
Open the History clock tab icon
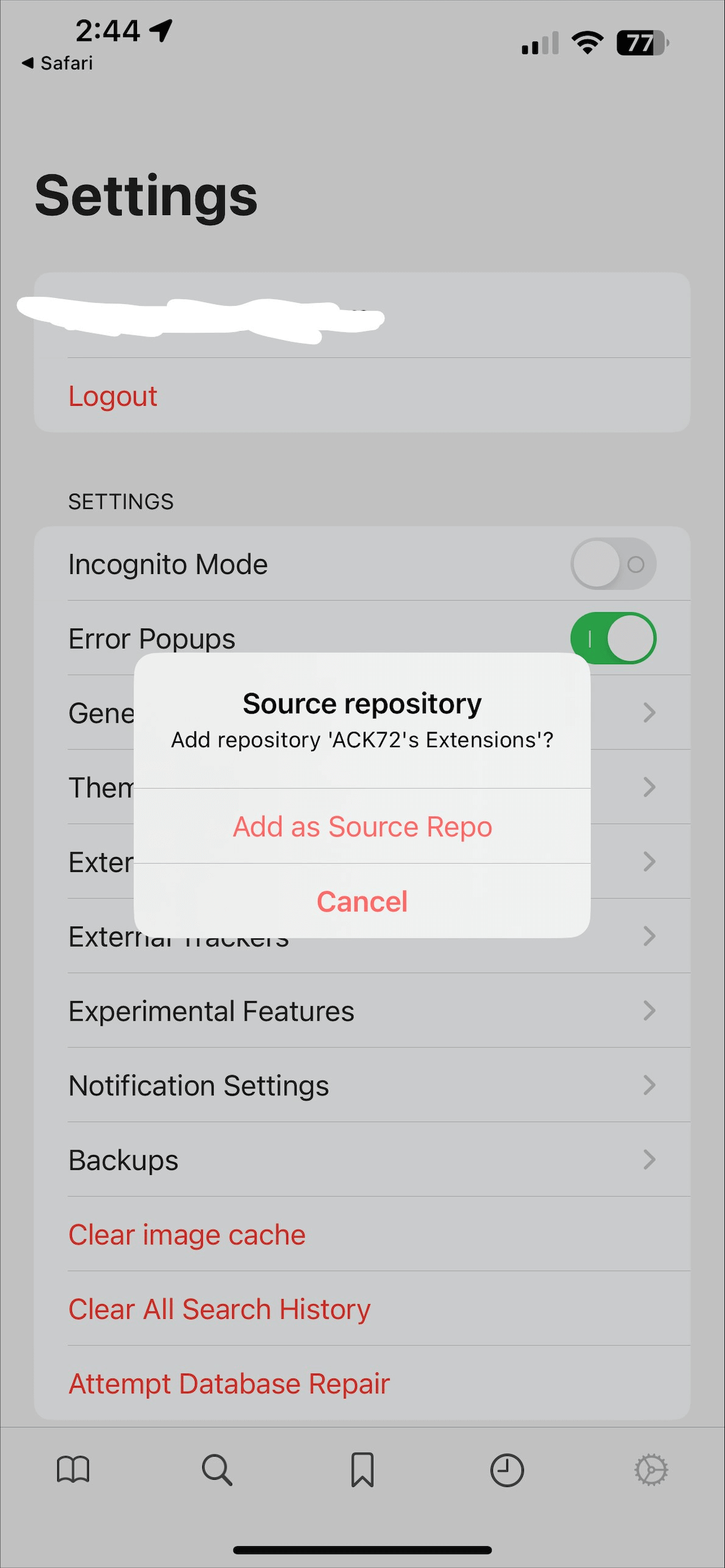(x=507, y=1469)
